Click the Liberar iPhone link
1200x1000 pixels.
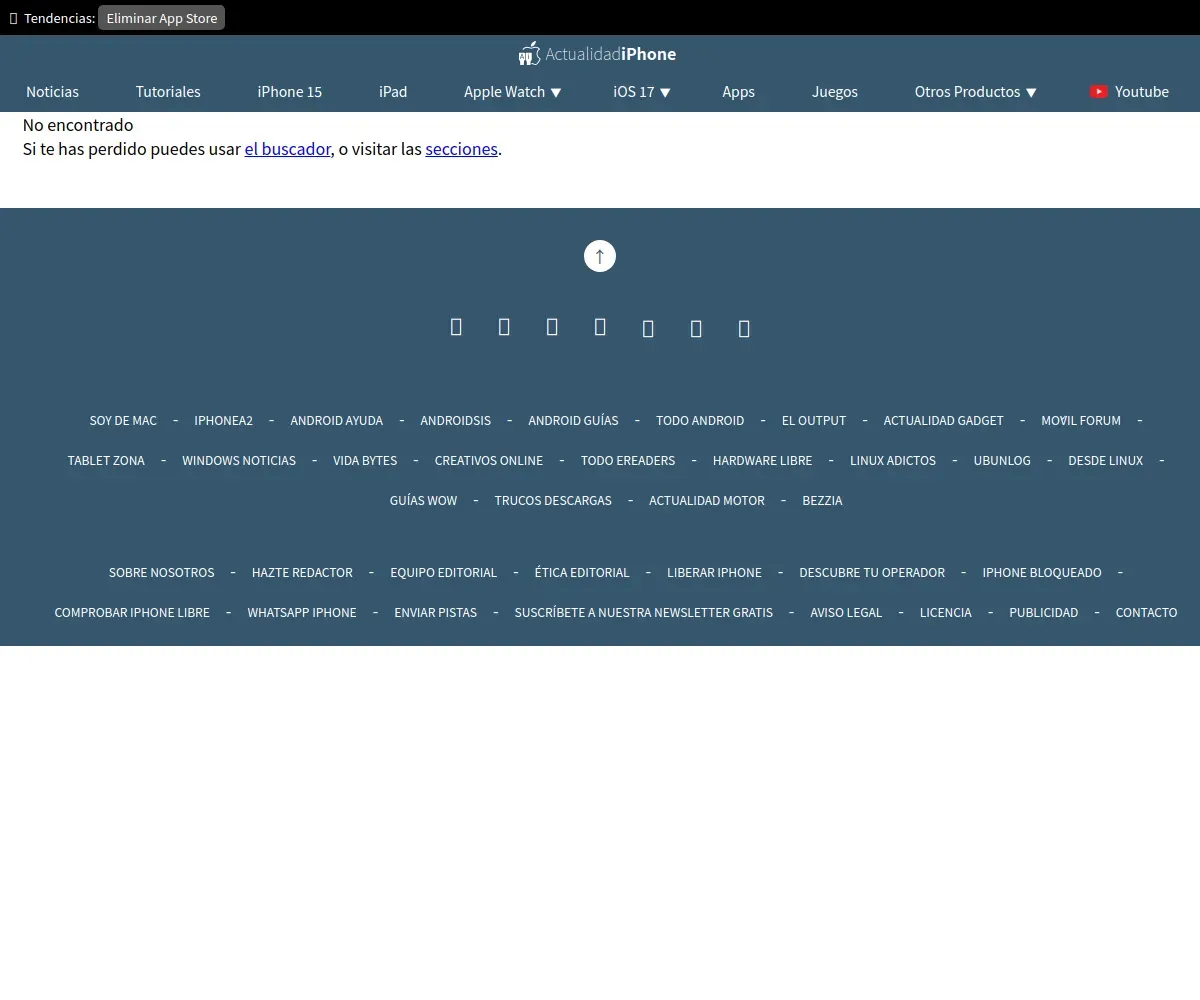pos(714,572)
